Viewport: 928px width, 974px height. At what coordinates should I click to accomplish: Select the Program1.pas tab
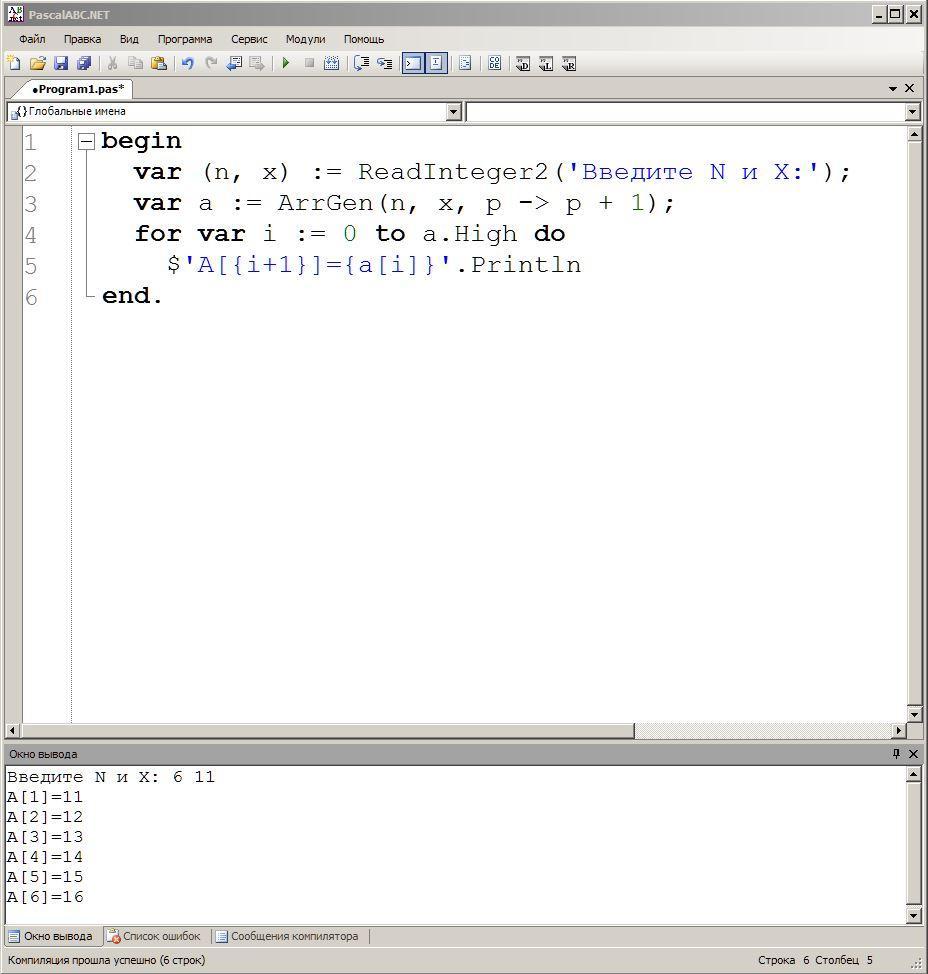click(x=78, y=89)
